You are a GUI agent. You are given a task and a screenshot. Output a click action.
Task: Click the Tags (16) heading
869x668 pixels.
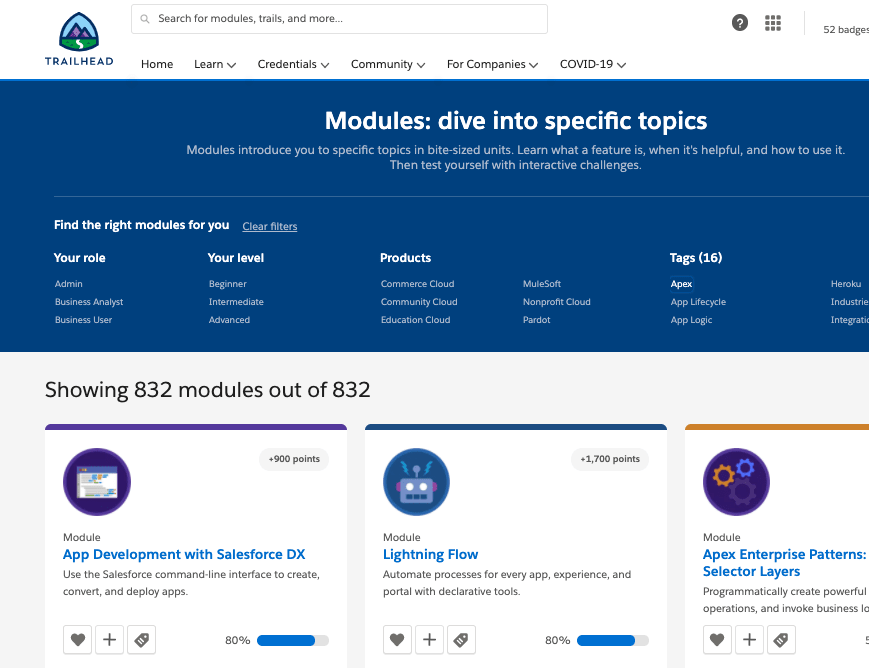pyautogui.click(x=696, y=258)
